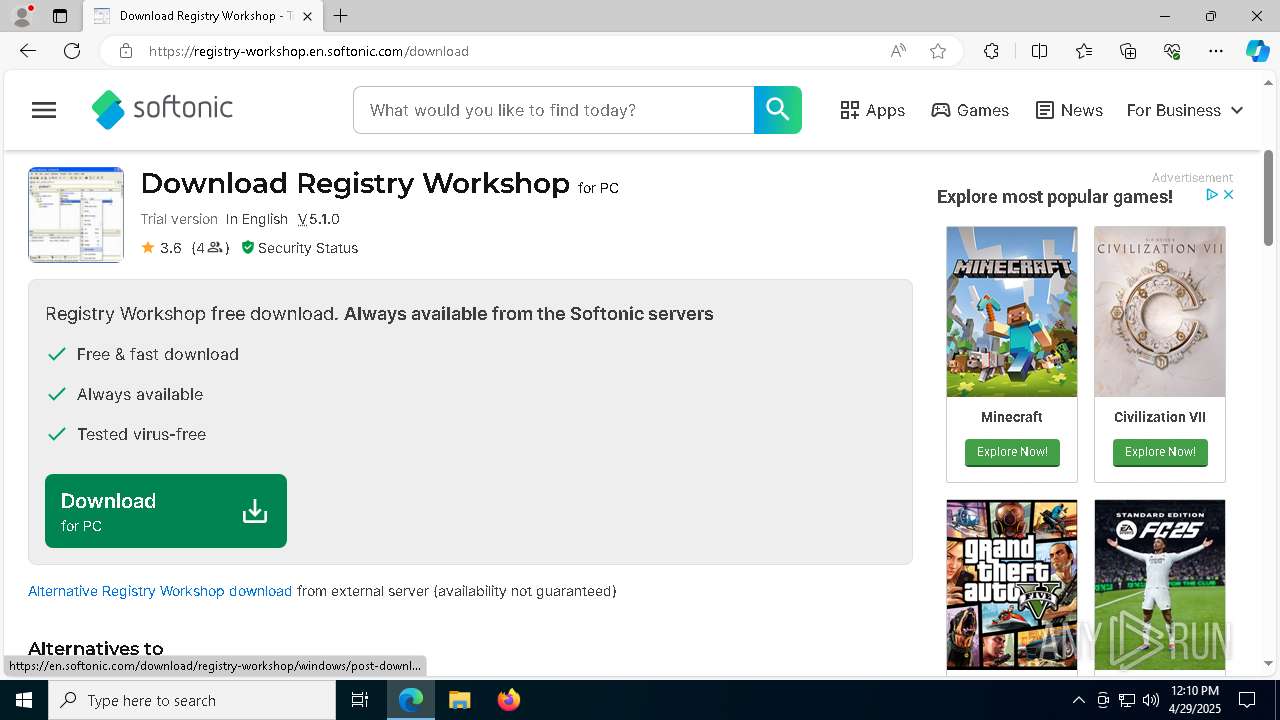Click the green Download for PC button
Image resolution: width=1280 pixels, height=720 pixels.
coord(166,511)
